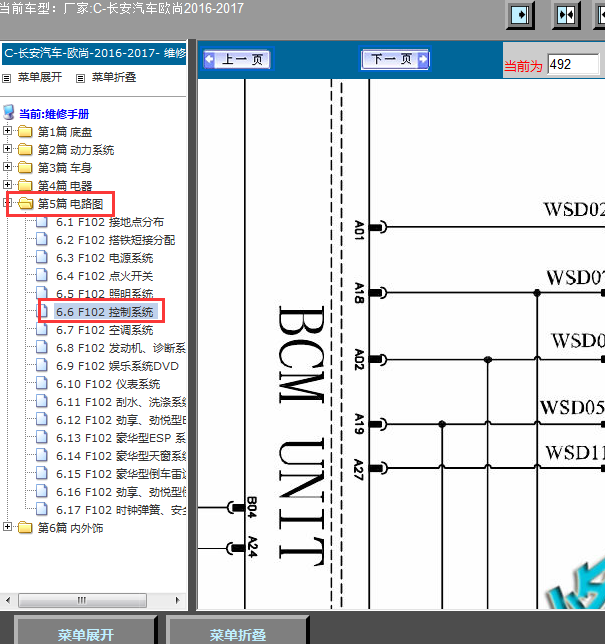Click the small list icon beside top 菜单折叠
Image resolution: width=605 pixels, height=644 pixels.
(81, 78)
